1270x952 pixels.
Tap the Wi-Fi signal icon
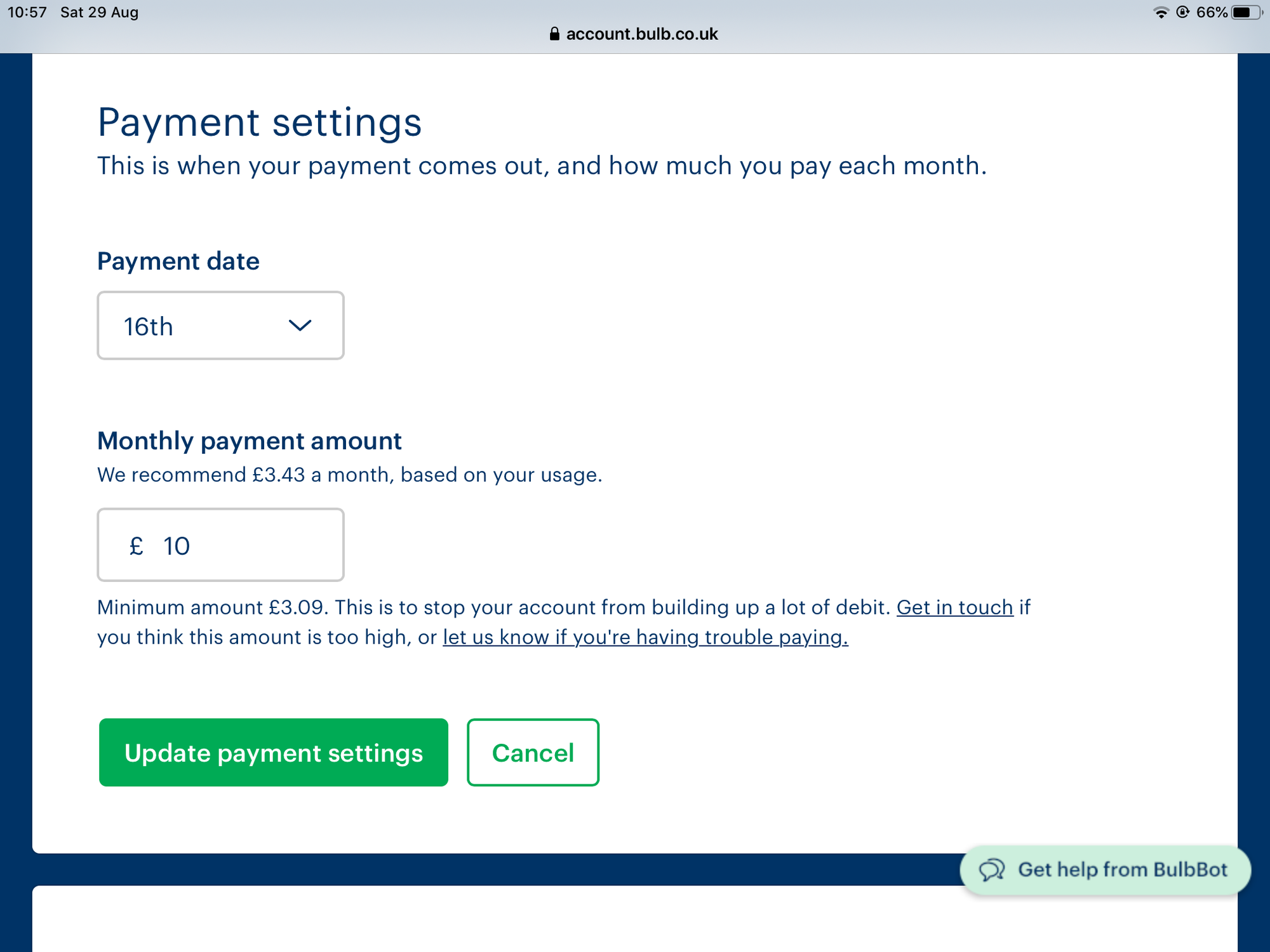[1161, 13]
